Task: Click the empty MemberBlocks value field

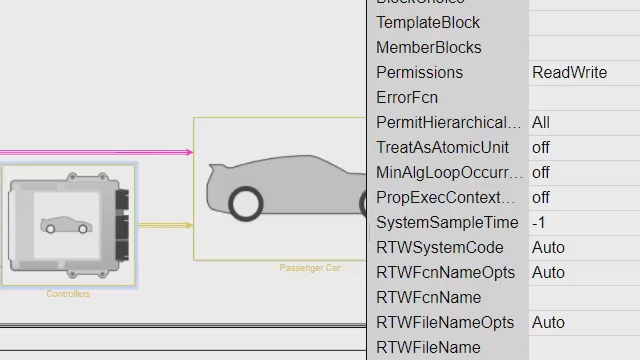Action: click(584, 48)
